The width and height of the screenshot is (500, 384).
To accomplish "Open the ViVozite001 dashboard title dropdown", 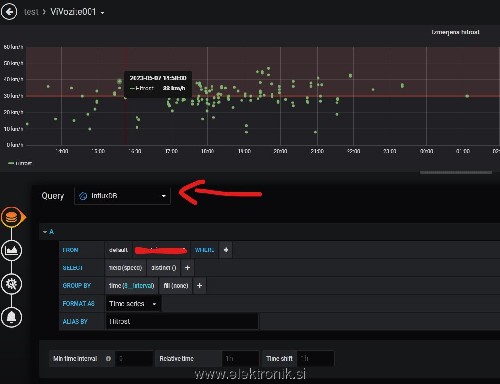I will point(77,12).
